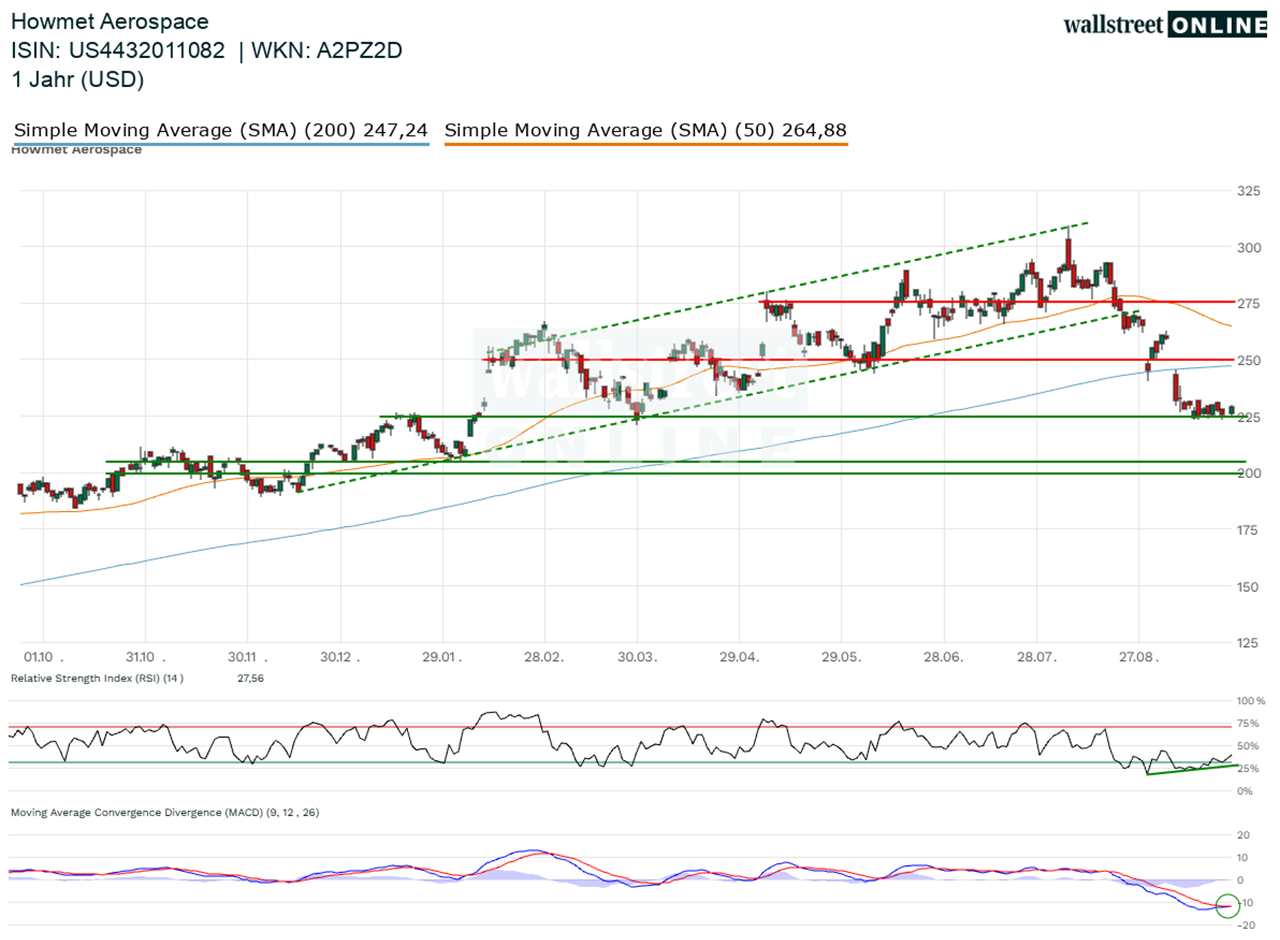Click the 0% RSI axis label
The image size is (1280, 940).
coord(1246,791)
